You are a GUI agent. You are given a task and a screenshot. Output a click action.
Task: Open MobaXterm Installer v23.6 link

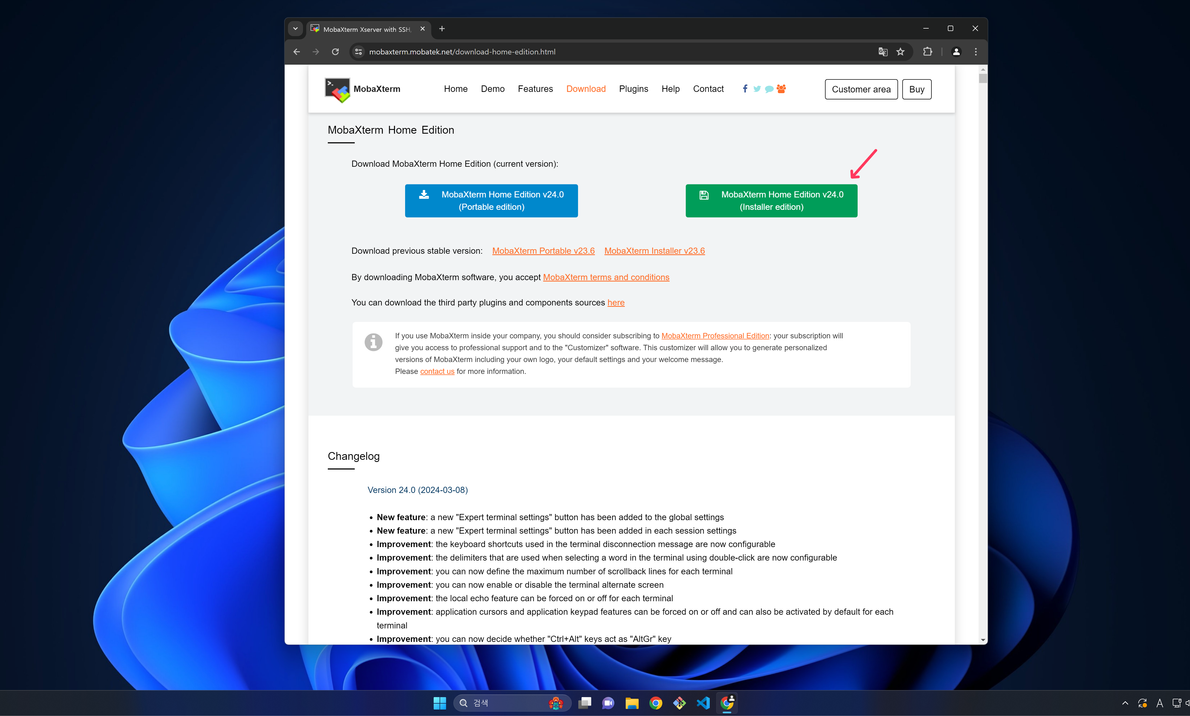[654, 251]
